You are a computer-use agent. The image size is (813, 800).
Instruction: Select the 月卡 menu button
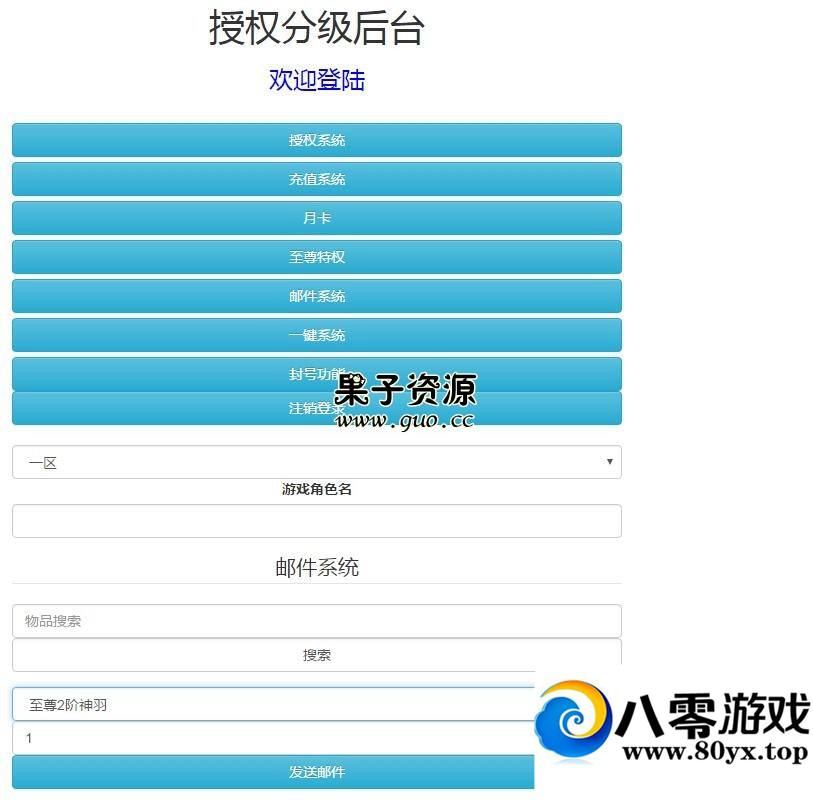pyautogui.click(x=316, y=218)
